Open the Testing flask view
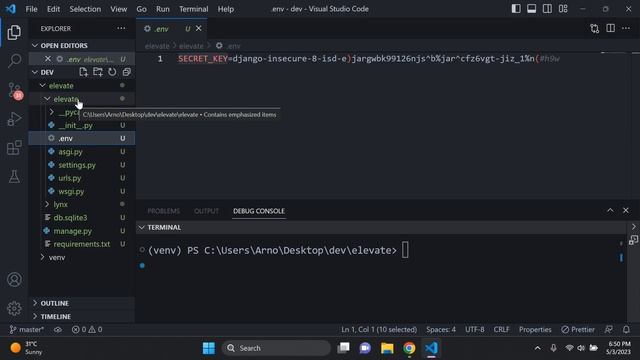Image resolution: width=640 pixels, height=360 pixels. point(14,176)
